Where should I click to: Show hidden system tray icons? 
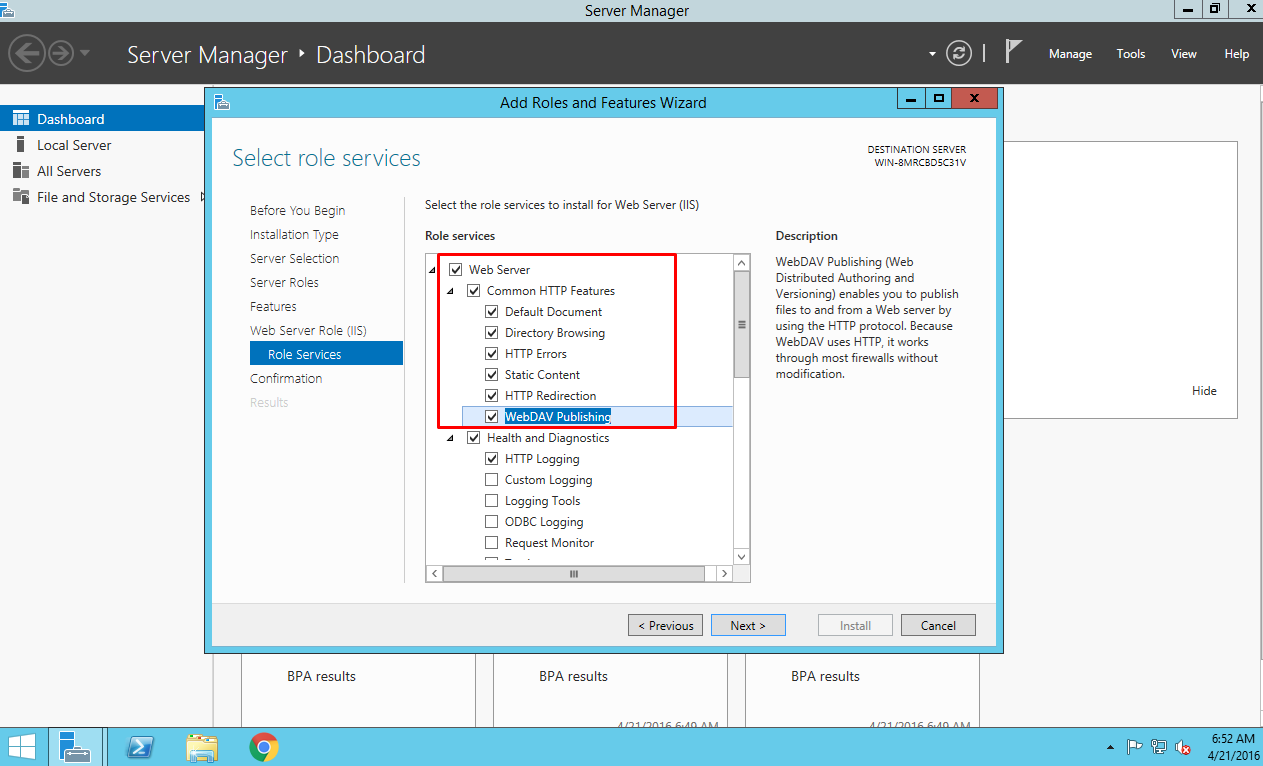[1110, 747]
